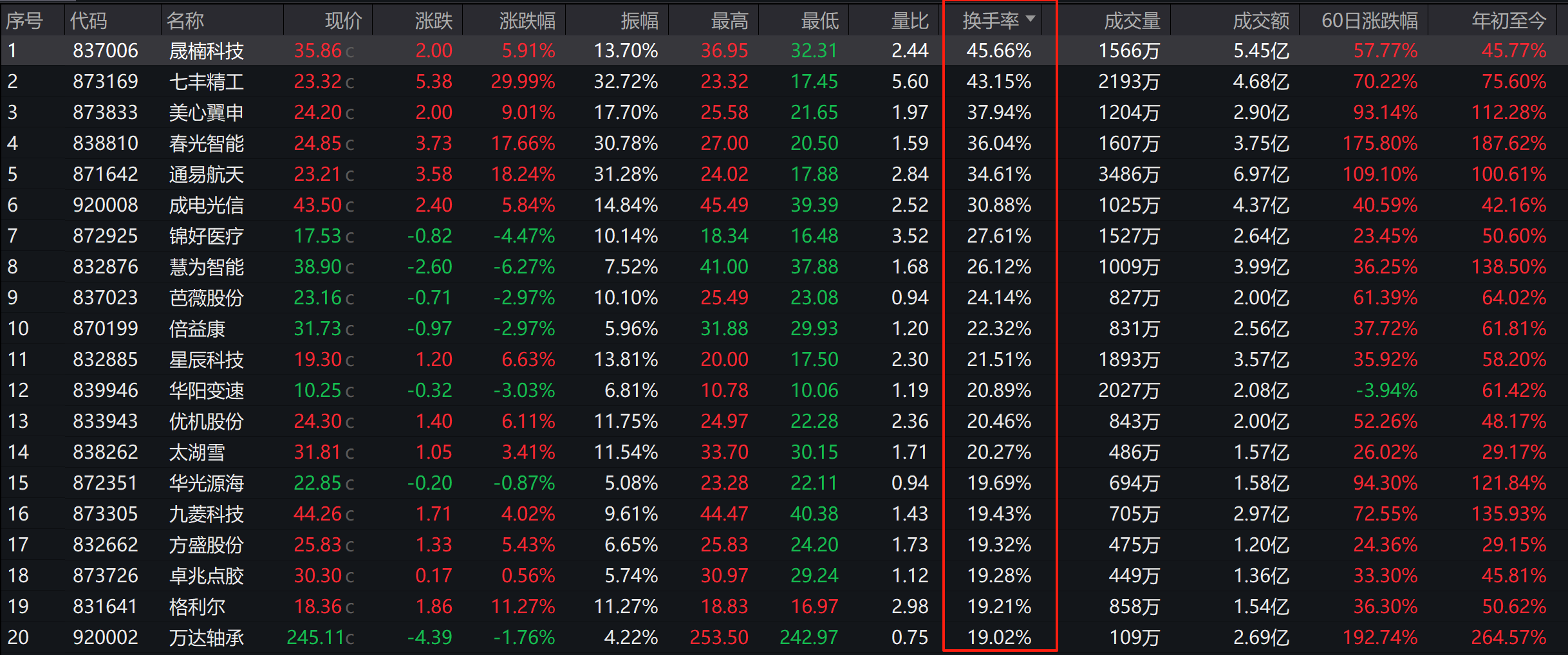Open stock 星辰科技

coord(206,360)
